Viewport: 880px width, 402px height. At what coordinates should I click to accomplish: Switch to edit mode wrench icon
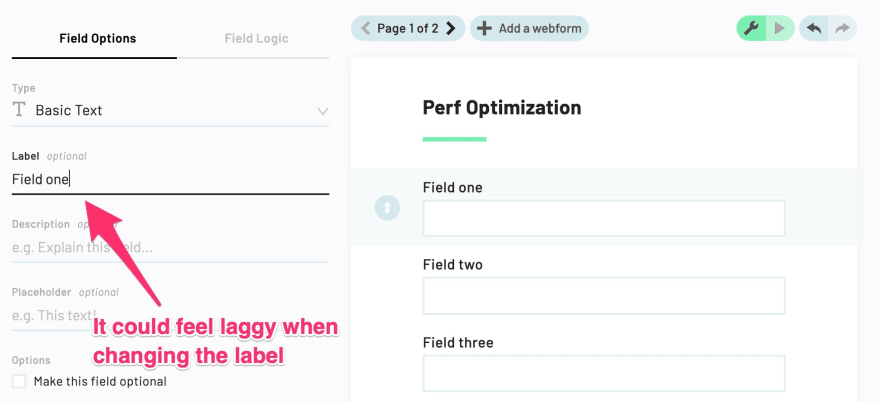(751, 28)
